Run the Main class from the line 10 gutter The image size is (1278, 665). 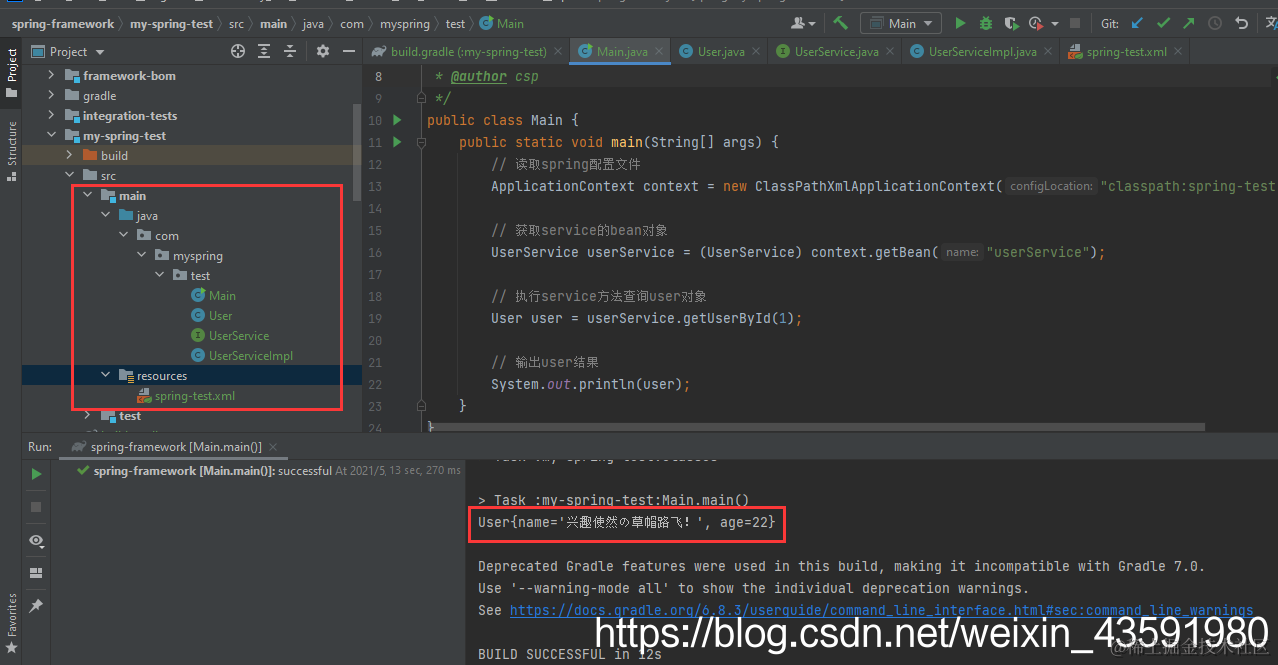point(397,120)
